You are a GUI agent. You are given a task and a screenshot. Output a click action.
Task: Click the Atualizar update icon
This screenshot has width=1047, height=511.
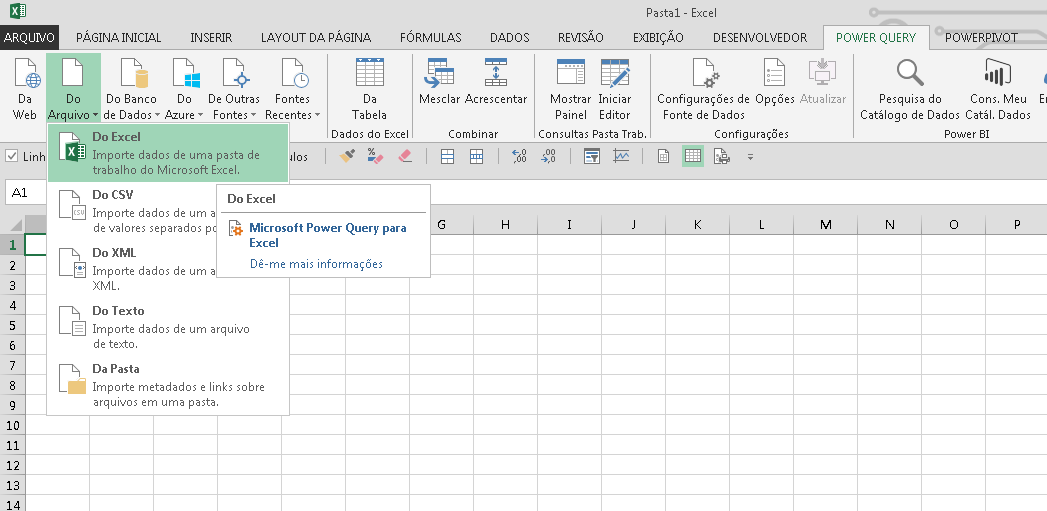(x=823, y=82)
